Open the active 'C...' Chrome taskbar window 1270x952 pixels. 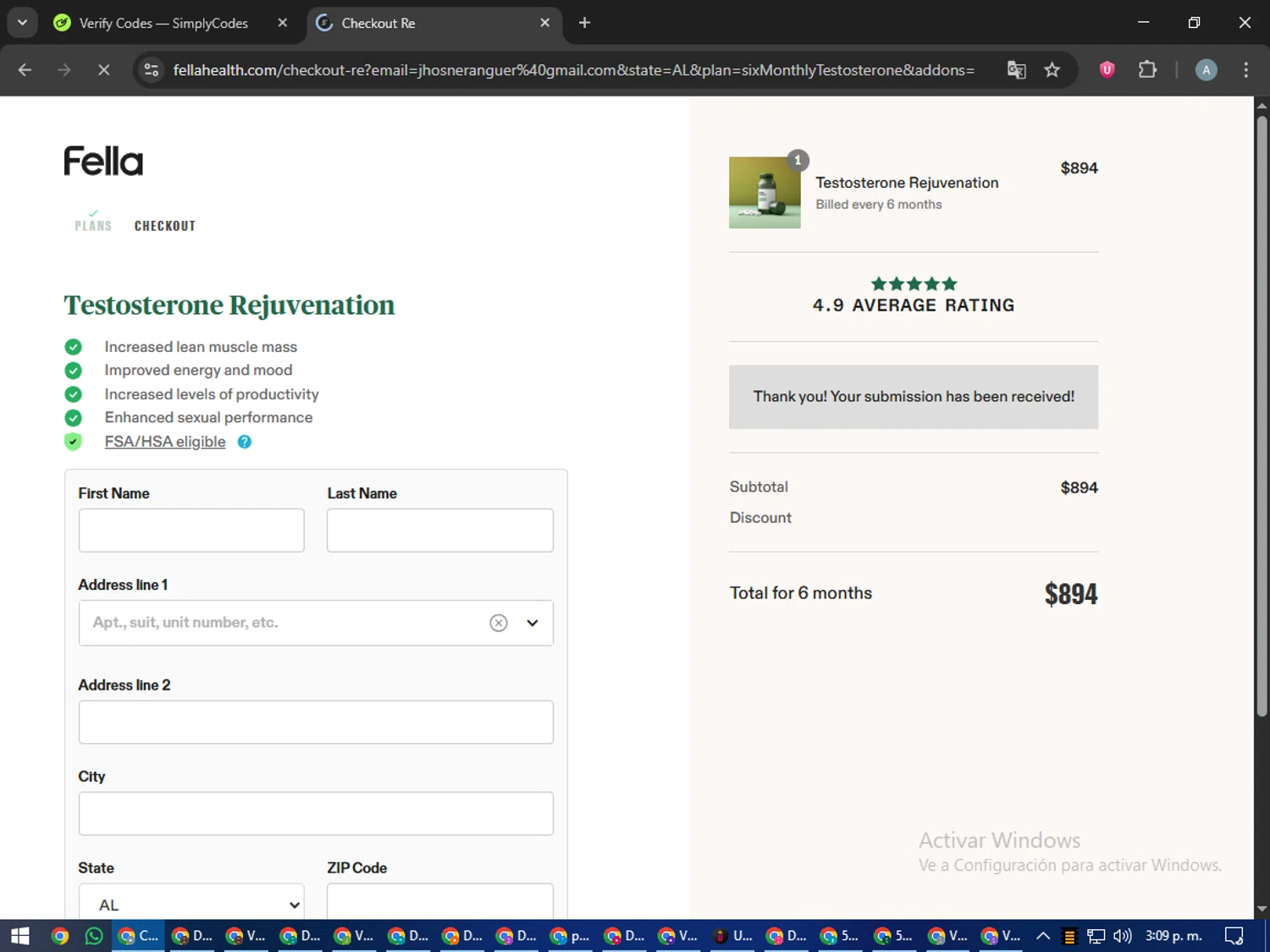(139, 936)
